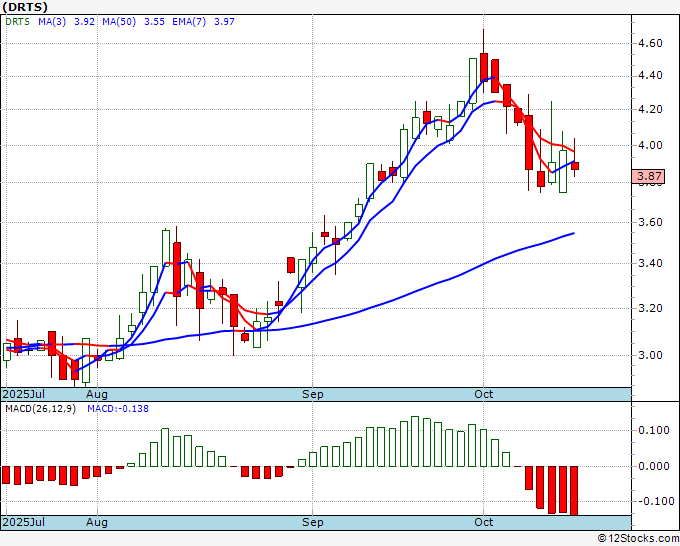Click the EMA(7) value 3.97
Screen dimensions: 680x546
click(x=225, y=22)
